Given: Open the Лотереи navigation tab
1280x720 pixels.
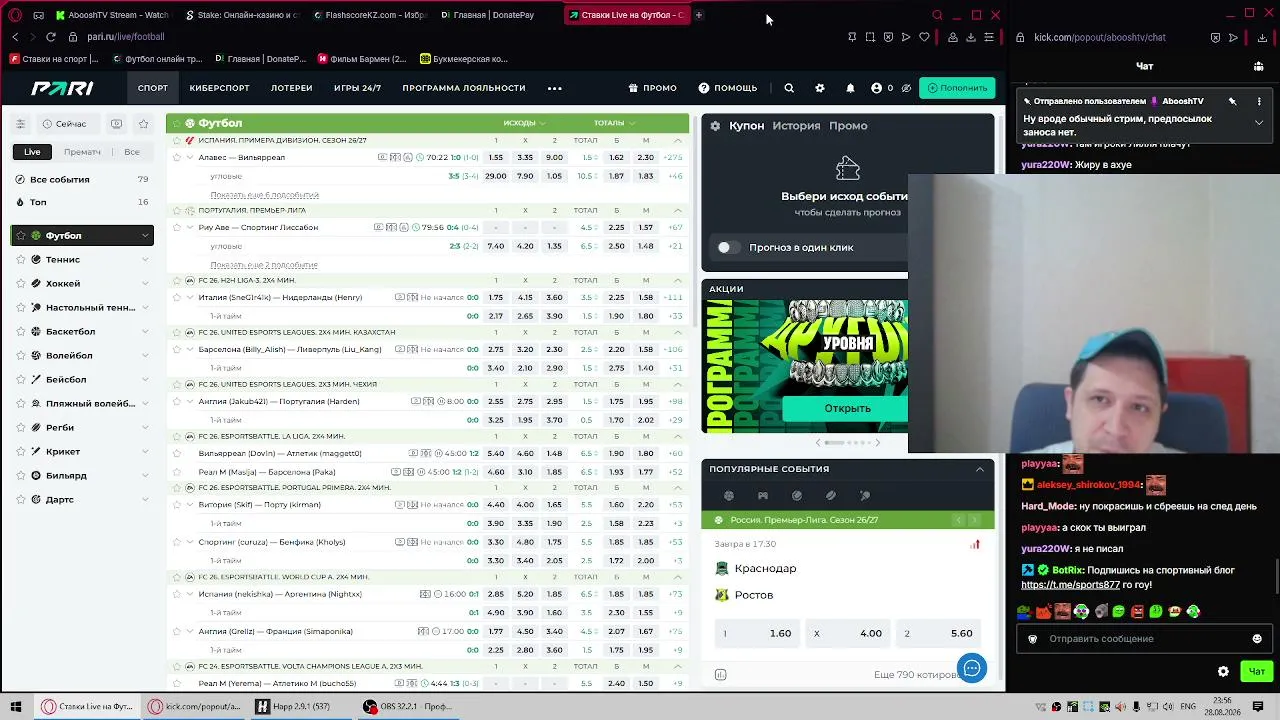Looking at the screenshot, I should point(292,88).
